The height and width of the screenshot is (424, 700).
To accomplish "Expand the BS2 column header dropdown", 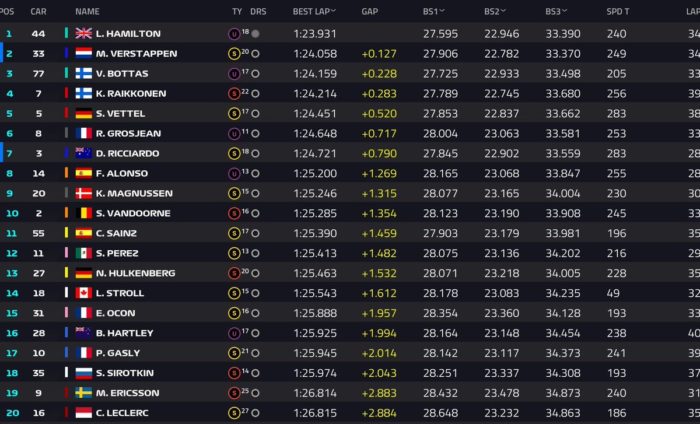I will [x=503, y=11].
